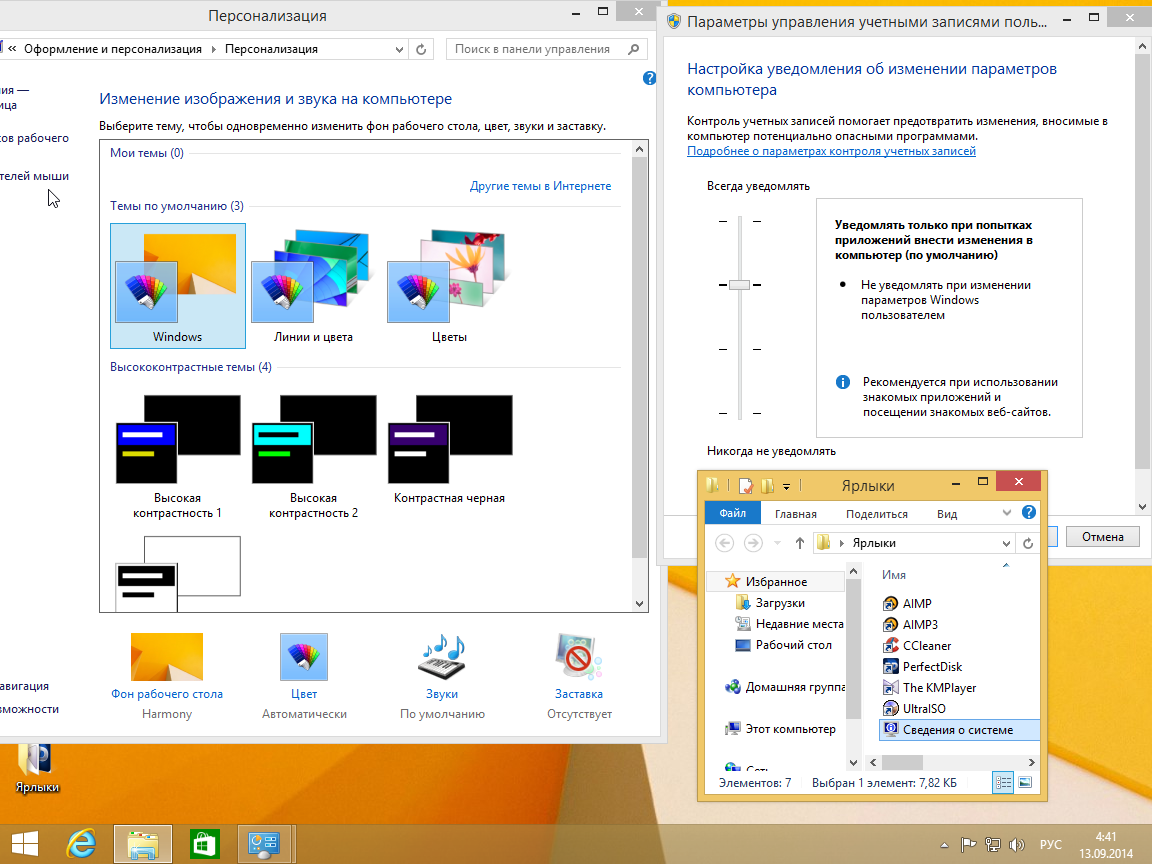The width and height of the screenshot is (1152, 864).
Task: Click help icon in Ярлыки window
Action: (1029, 512)
